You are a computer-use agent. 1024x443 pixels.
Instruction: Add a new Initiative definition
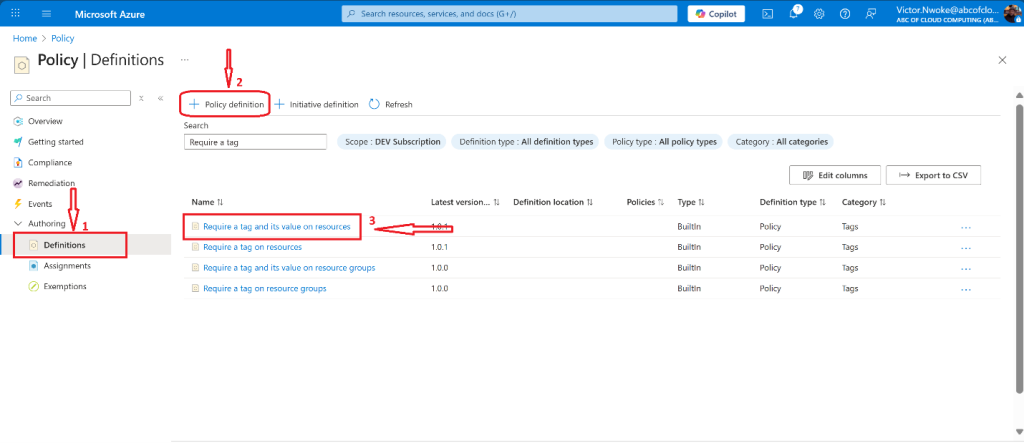(316, 105)
